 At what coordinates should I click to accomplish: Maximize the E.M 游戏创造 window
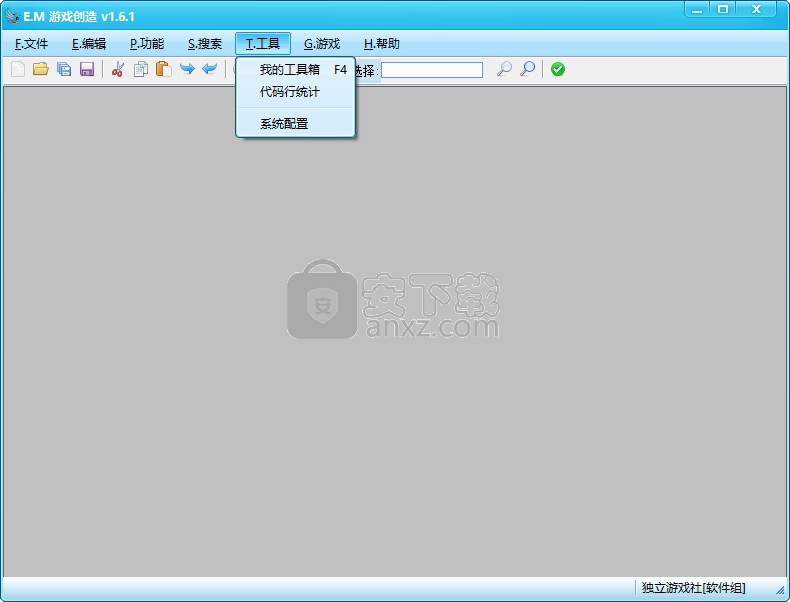coord(722,9)
